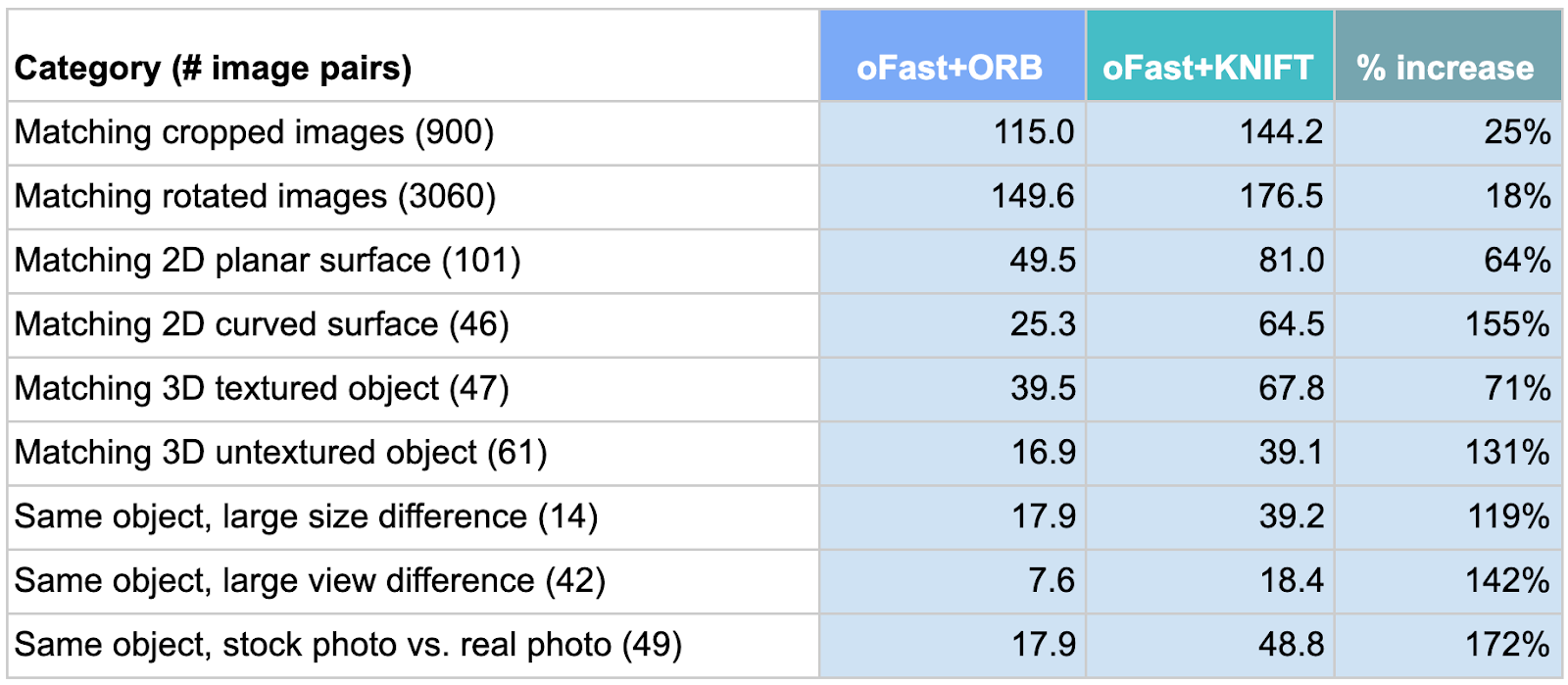Click the 115.0 value under oFast+ORB
The height and width of the screenshot is (685, 1568).
point(1034,132)
